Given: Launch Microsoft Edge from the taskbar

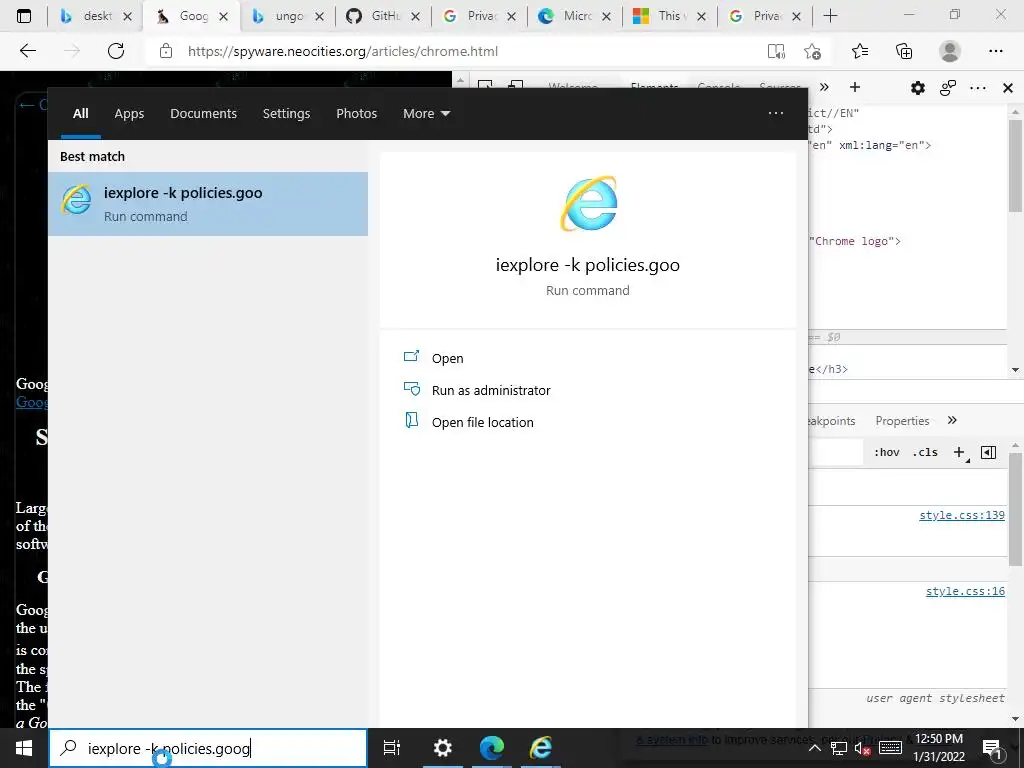Looking at the screenshot, I should pos(492,748).
